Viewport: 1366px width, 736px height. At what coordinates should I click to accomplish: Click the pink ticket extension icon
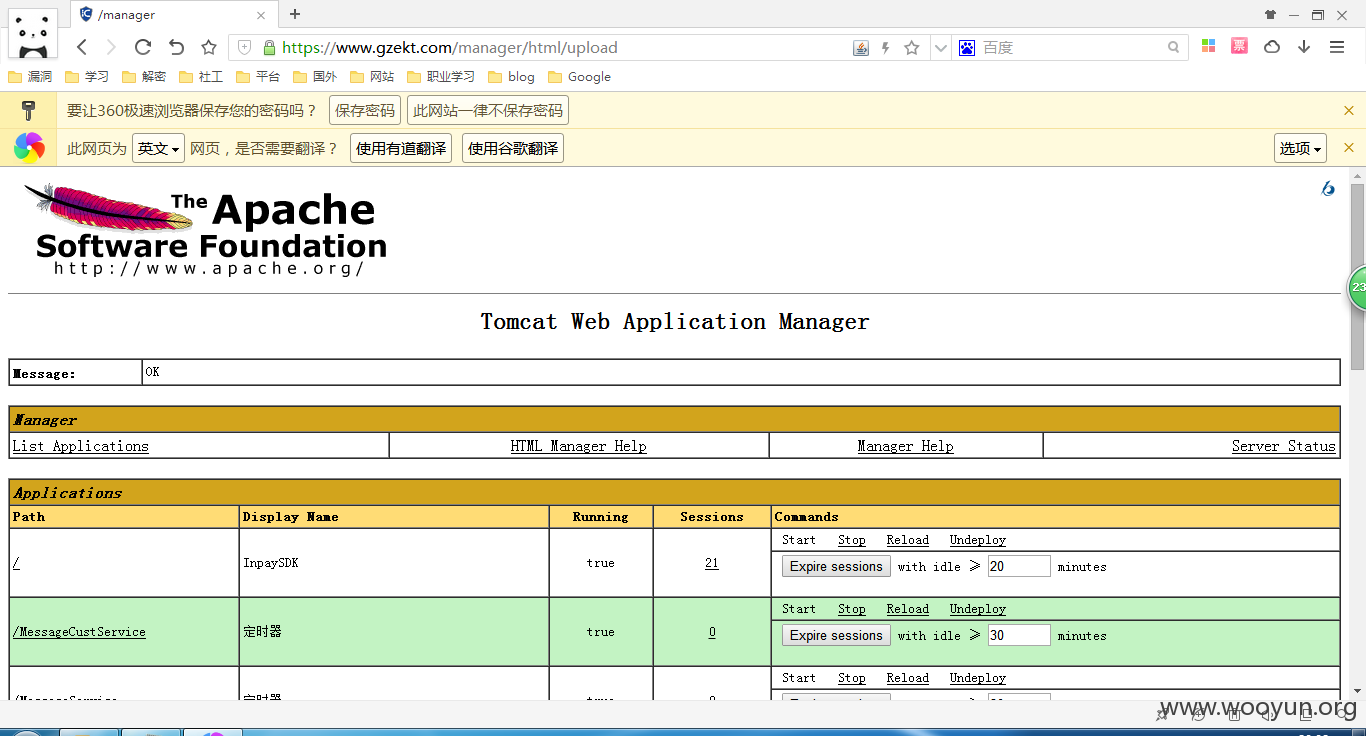(x=1239, y=46)
